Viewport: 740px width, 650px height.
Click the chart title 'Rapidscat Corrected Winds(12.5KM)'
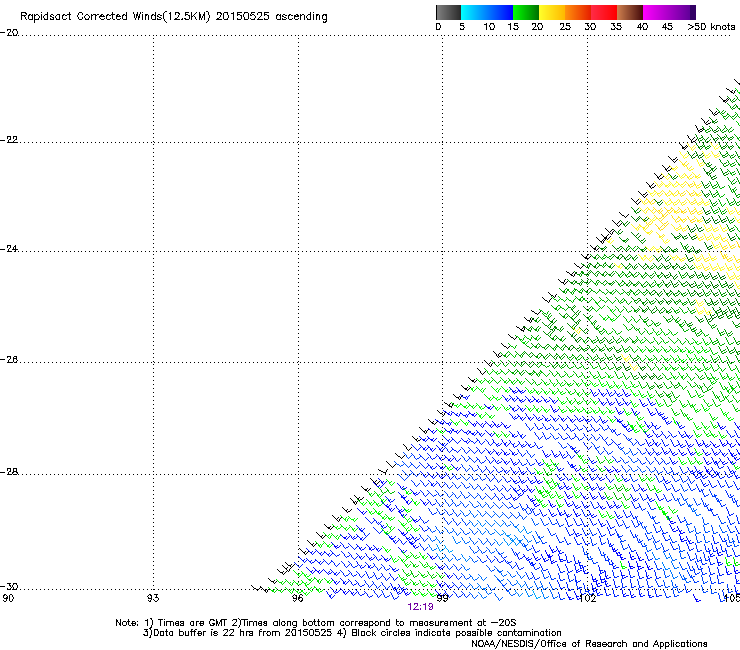click(x=115, y=17)
